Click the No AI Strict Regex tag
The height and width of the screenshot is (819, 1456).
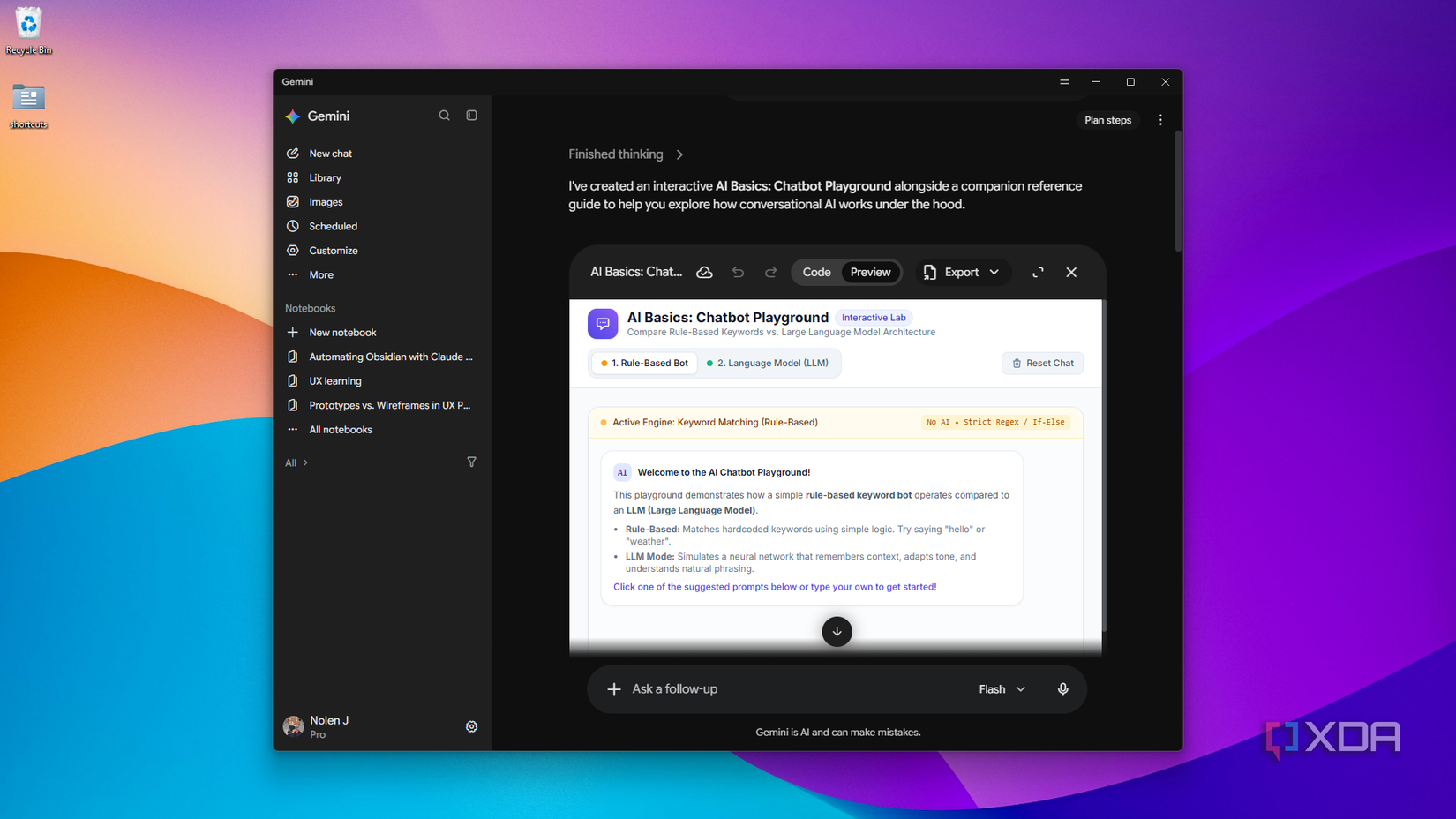995,422
